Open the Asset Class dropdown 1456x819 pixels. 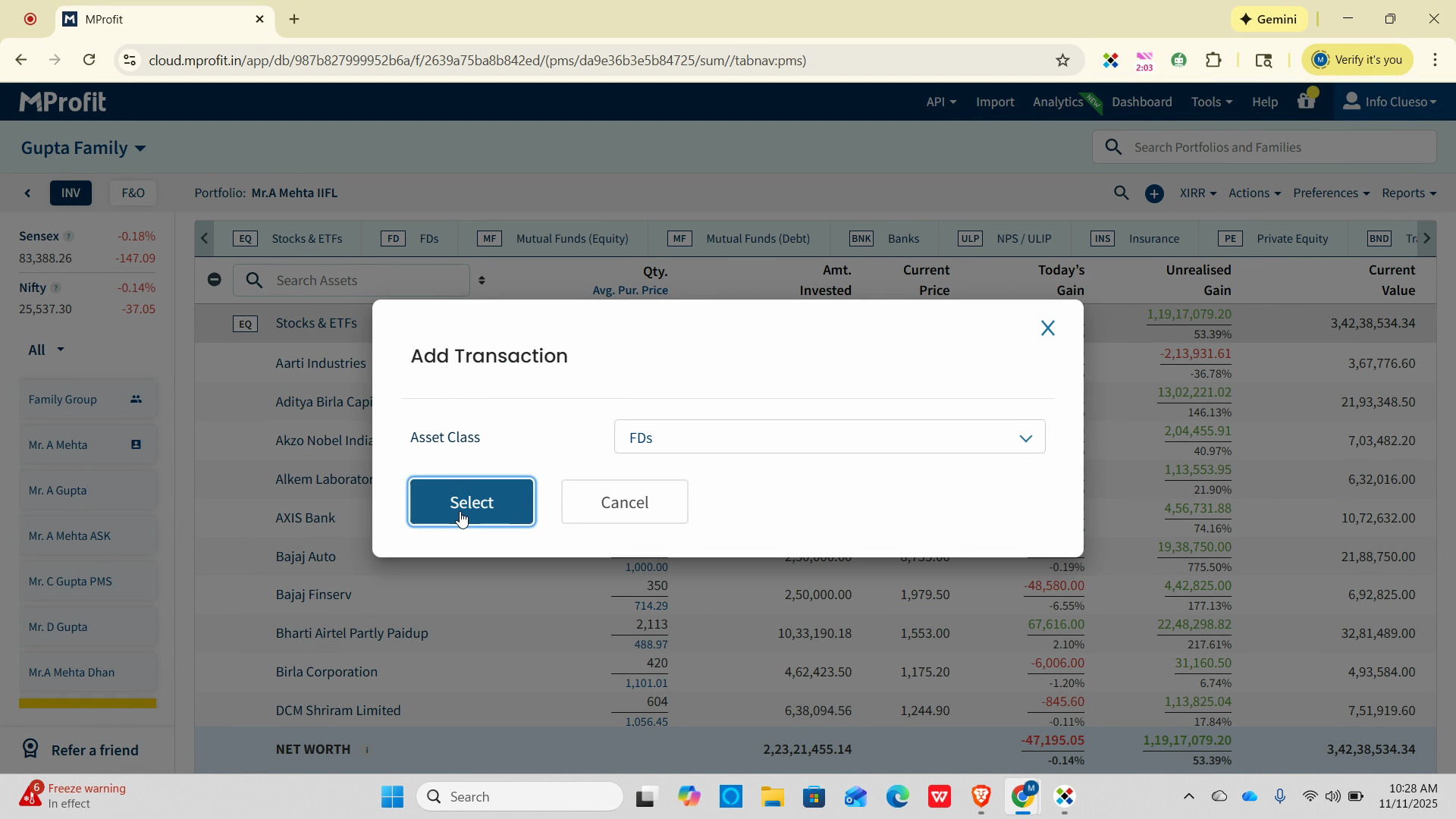(x=829, y=438)
